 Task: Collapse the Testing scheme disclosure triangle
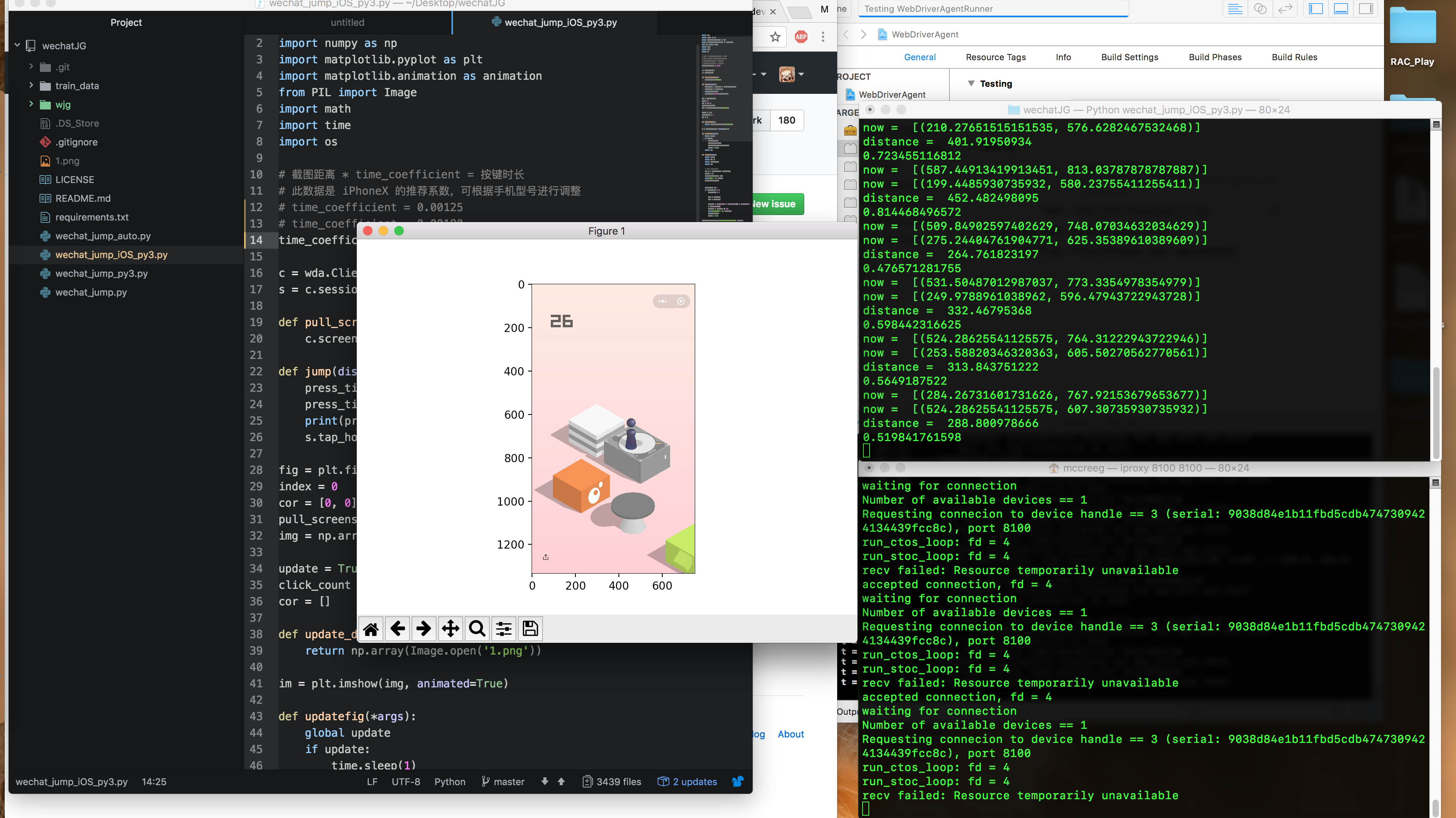pyautogui.click(x=972, y=84)
